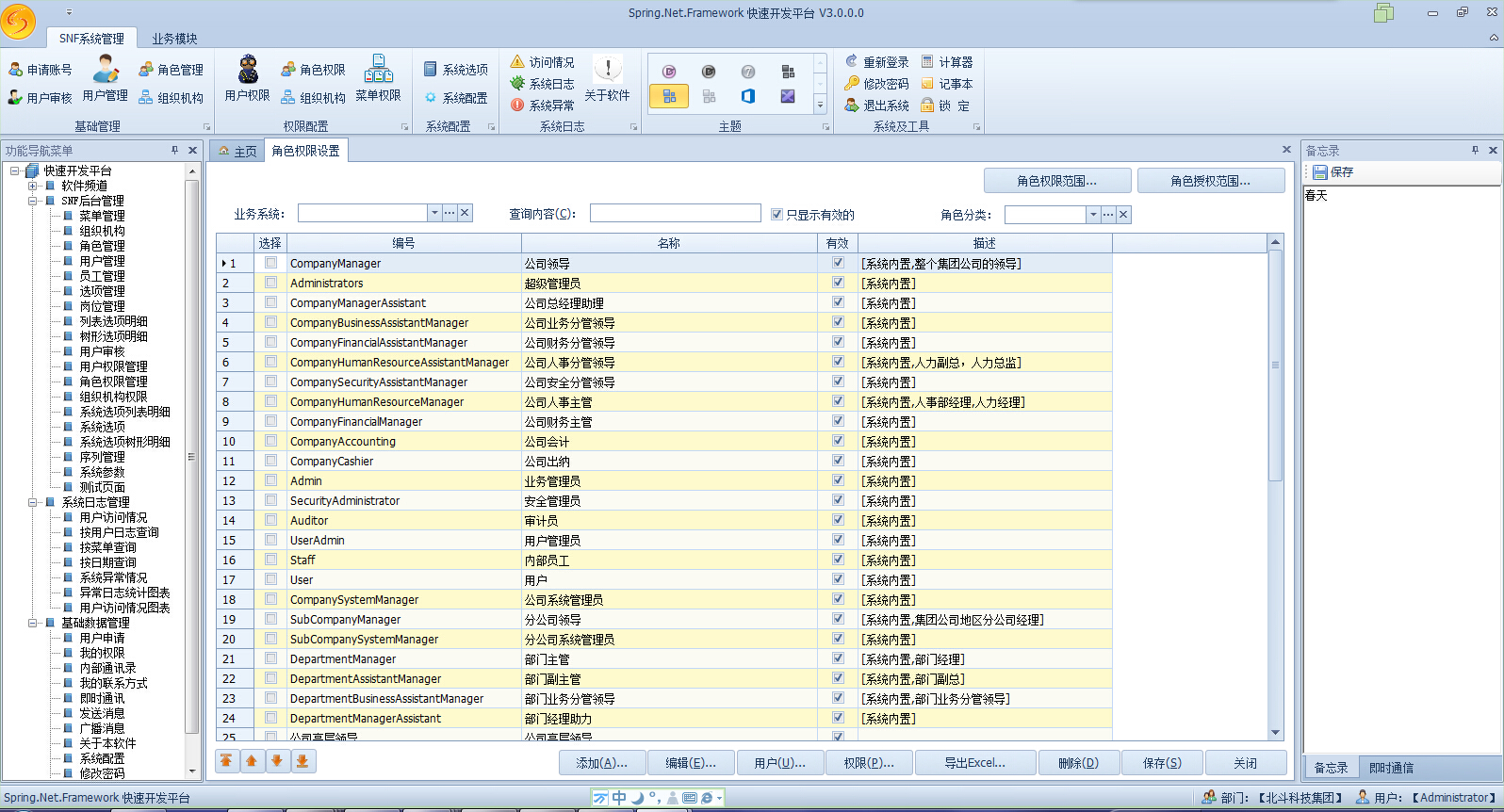Viewport: 1504px width, 812px height.
Task: Click 锁定 lock ribbon item
Action: point(946,106)
